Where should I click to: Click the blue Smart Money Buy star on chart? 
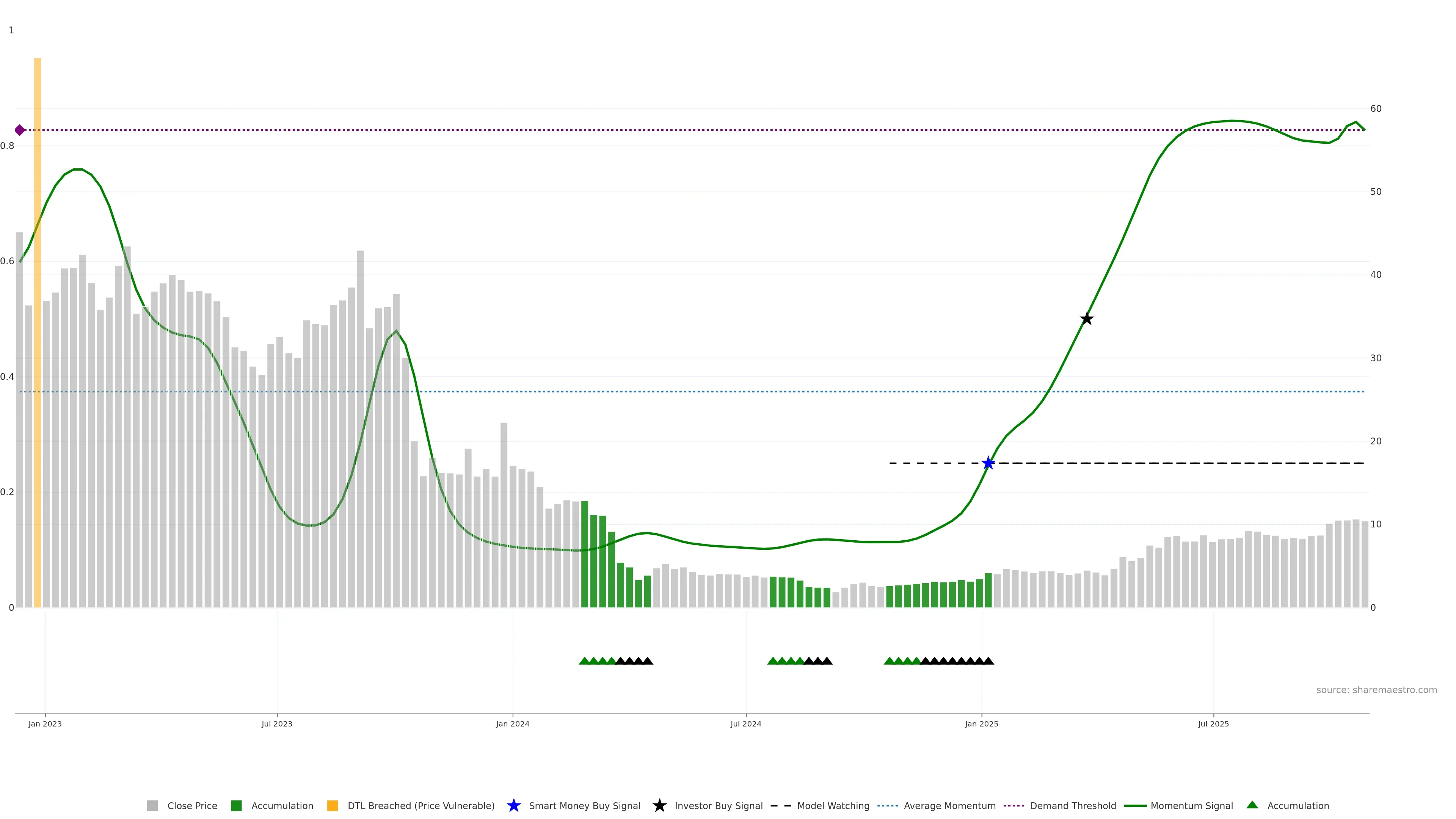988,463
